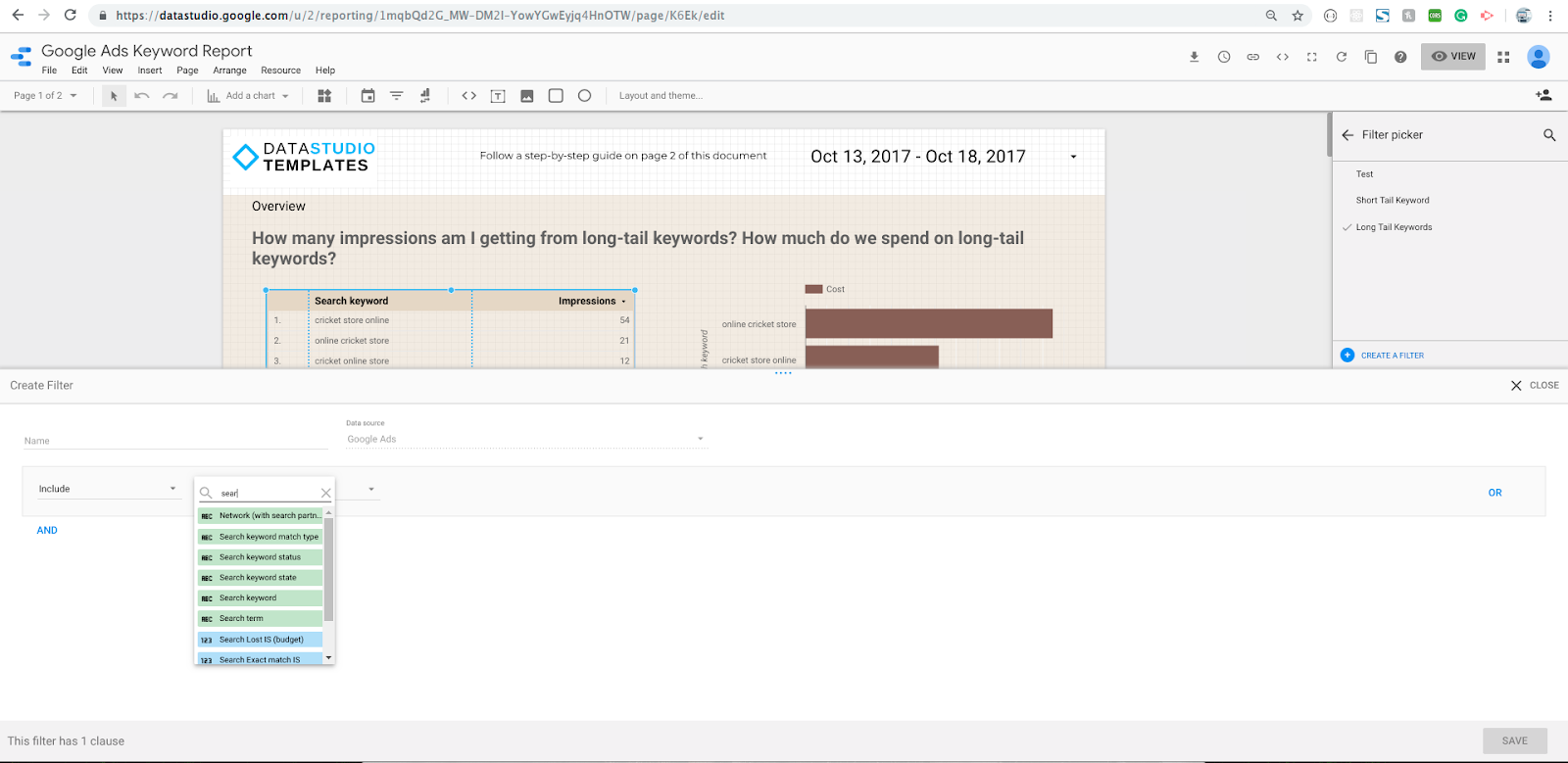Insert a circle shape

[585, 96]
